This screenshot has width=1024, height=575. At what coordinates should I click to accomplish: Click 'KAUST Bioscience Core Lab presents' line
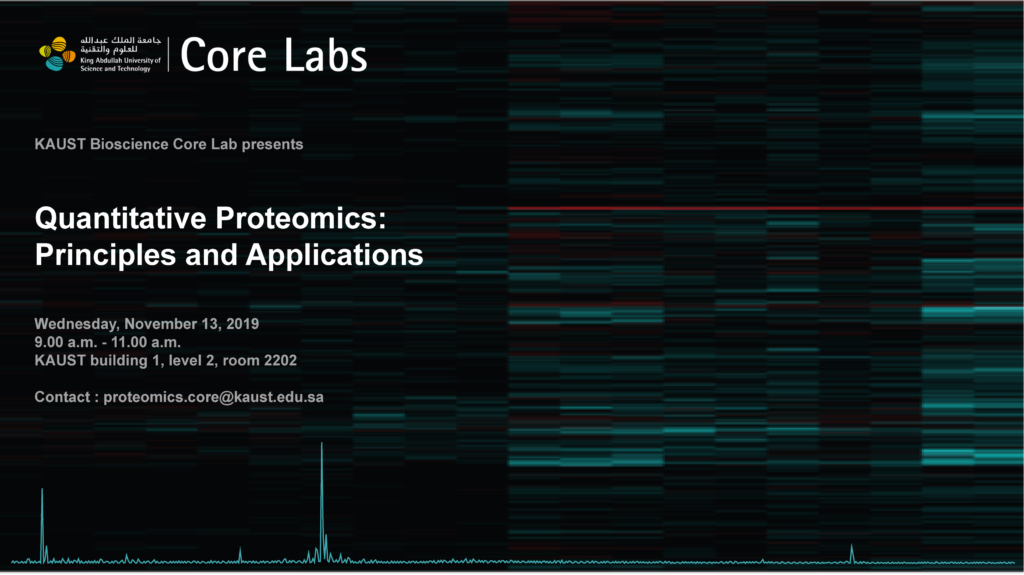point(168,144)
